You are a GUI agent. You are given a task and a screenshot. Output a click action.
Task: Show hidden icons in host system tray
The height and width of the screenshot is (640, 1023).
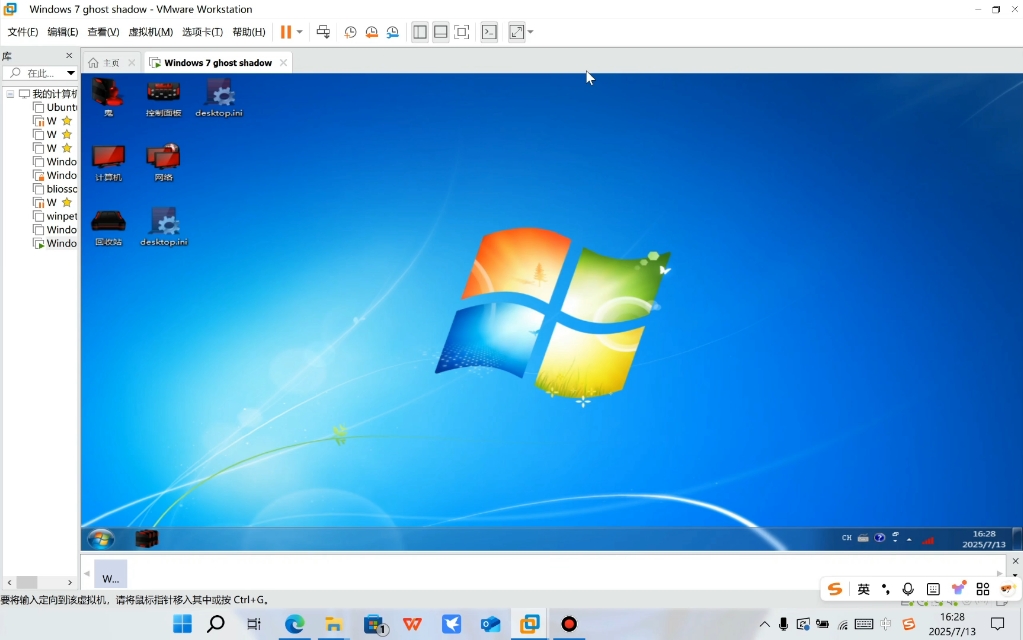point(764,624)
